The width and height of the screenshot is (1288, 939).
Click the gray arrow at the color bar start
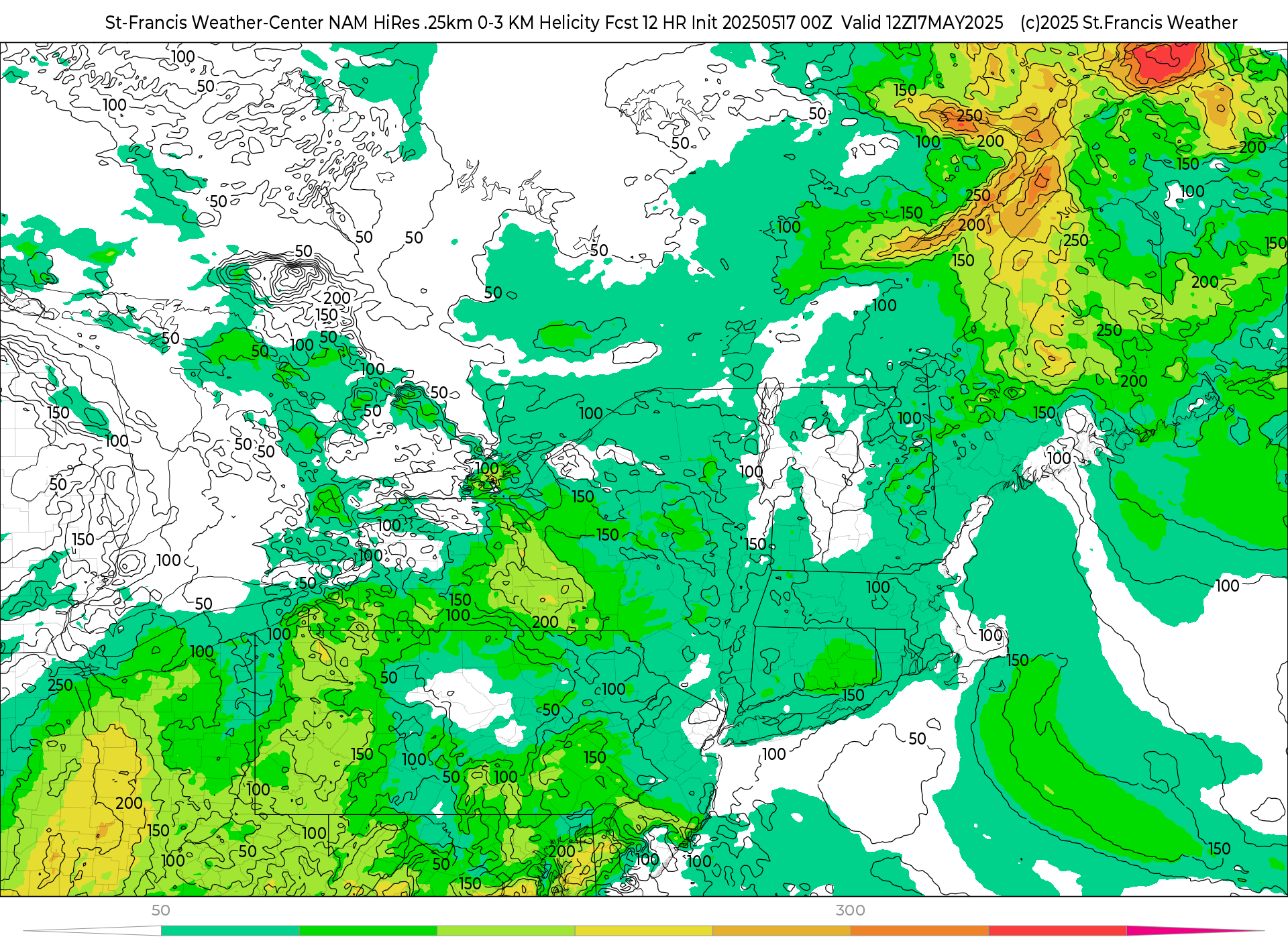pos(92,931)
